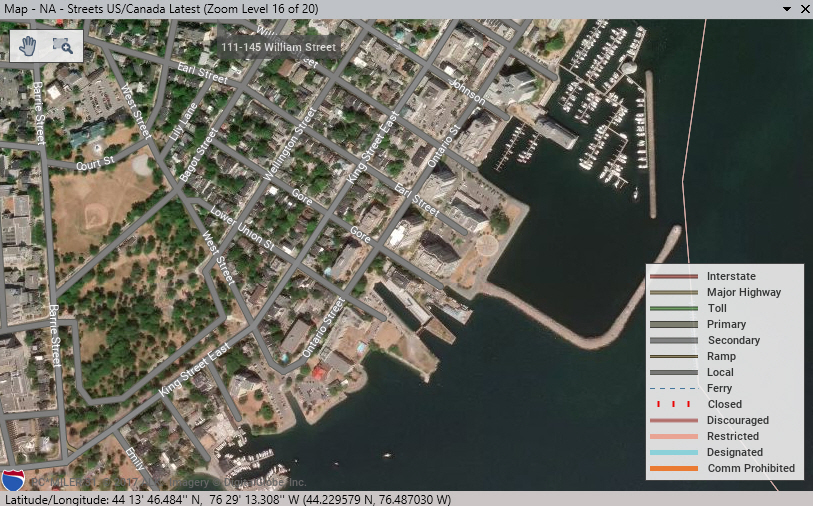Click the Comm Prohibited orange legend swatch
Image resolution: width=813 pixels, height=506 pixels.
click(x=673, y=468)
